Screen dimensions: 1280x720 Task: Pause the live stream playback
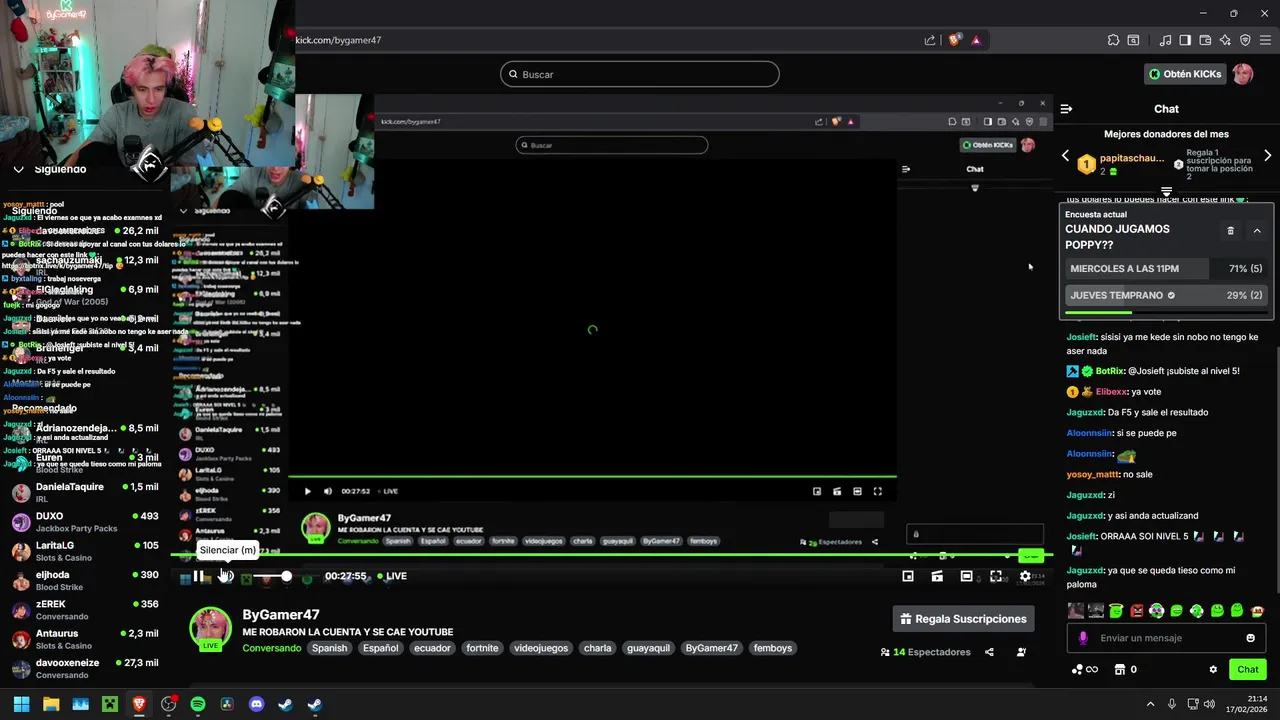click(x=198, y=576)
